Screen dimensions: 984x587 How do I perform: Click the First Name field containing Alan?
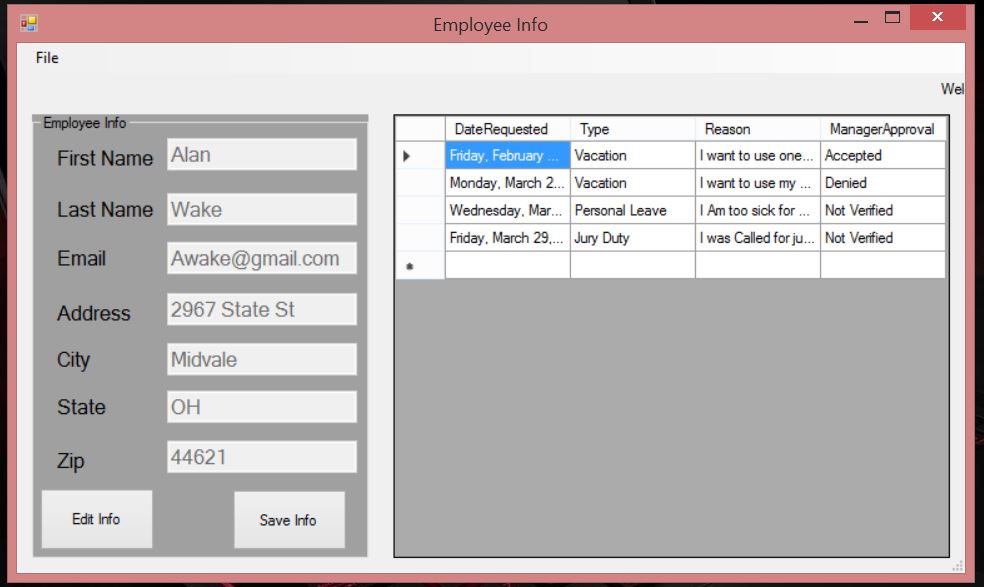261,155
